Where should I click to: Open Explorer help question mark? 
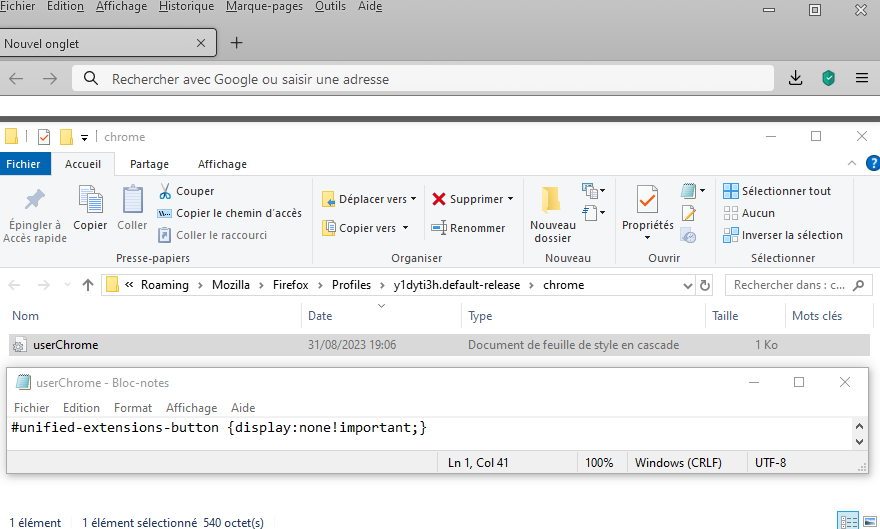(873, 163)
